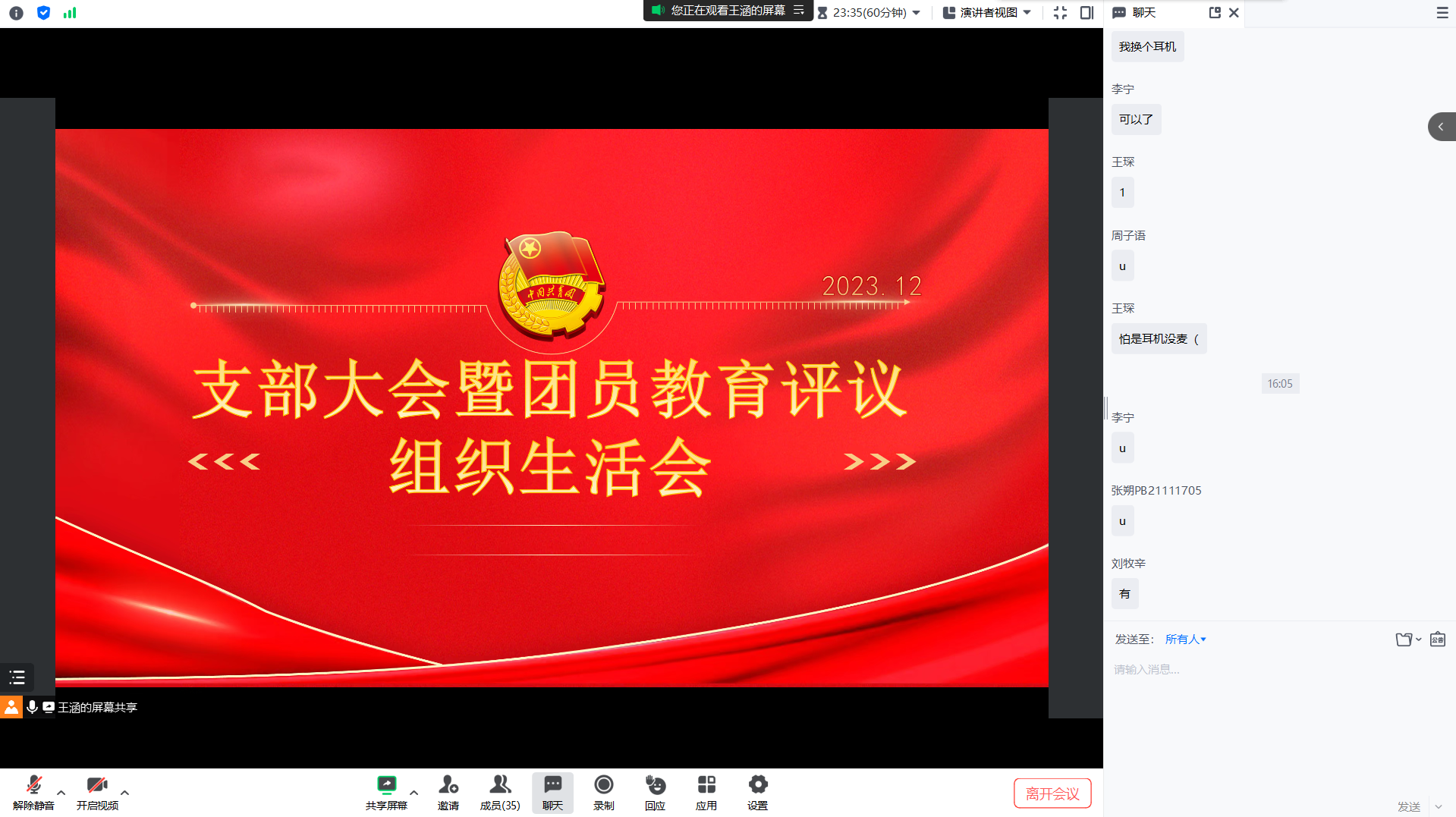Show the 成员(35) participants list
Image resolution: width=1456 pixels, height=817 pixels.
pos(500,793)
